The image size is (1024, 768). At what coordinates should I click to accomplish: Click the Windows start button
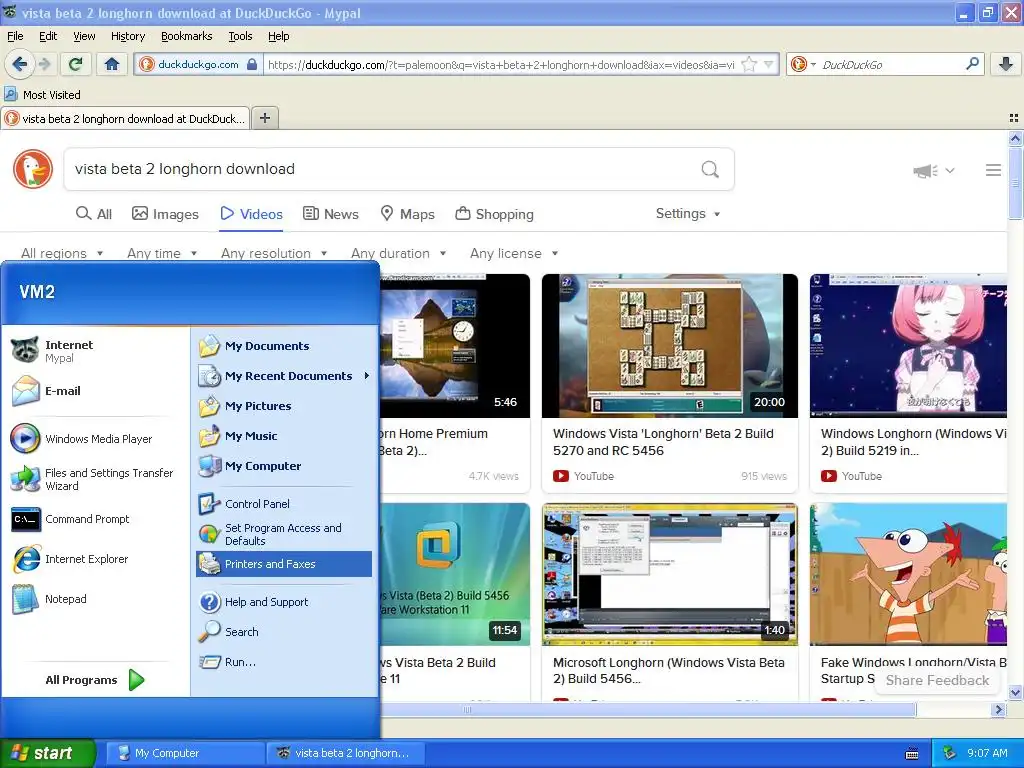[48, 753]
